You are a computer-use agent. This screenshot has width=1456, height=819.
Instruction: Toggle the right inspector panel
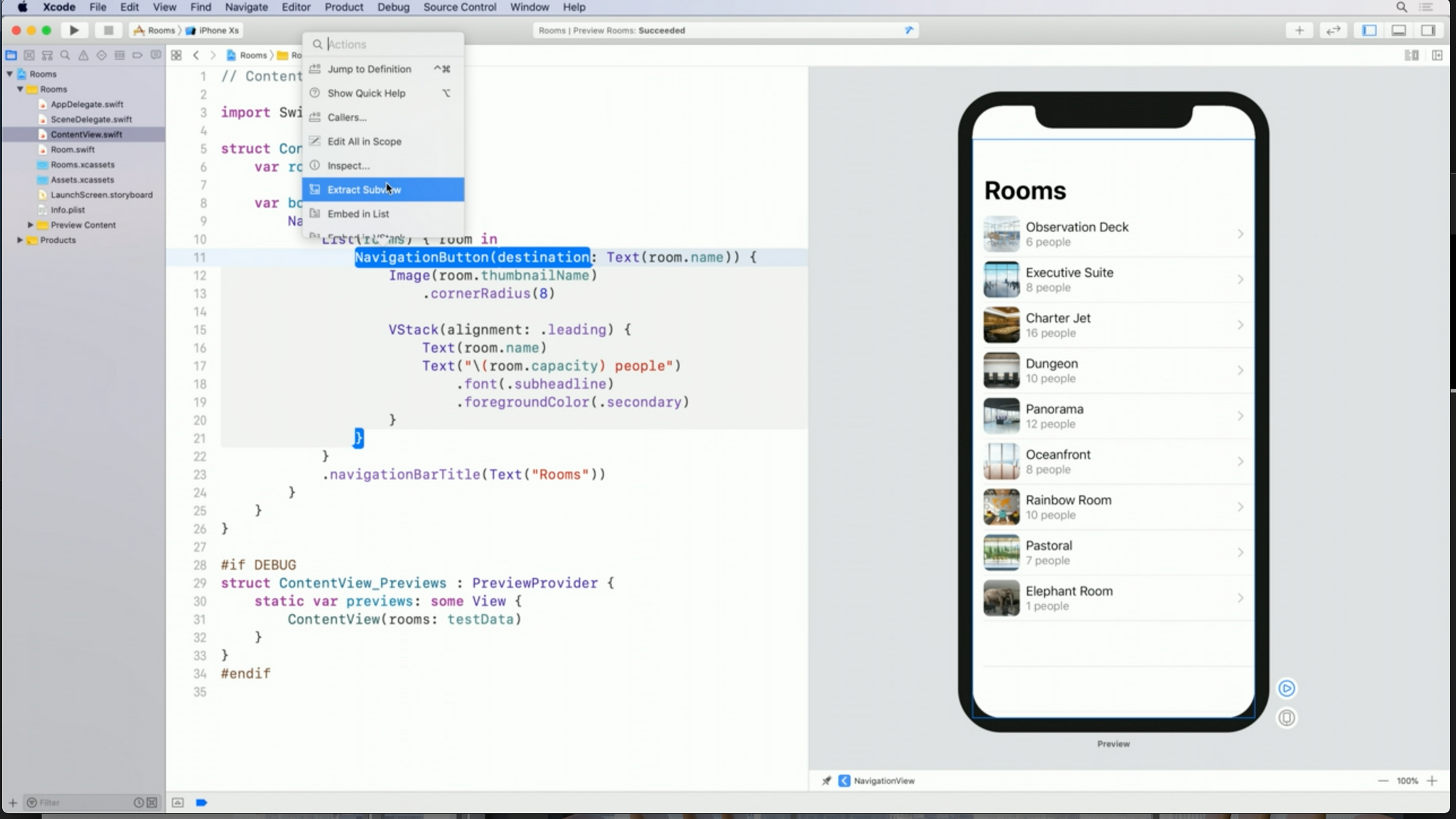coord(1428,31)
